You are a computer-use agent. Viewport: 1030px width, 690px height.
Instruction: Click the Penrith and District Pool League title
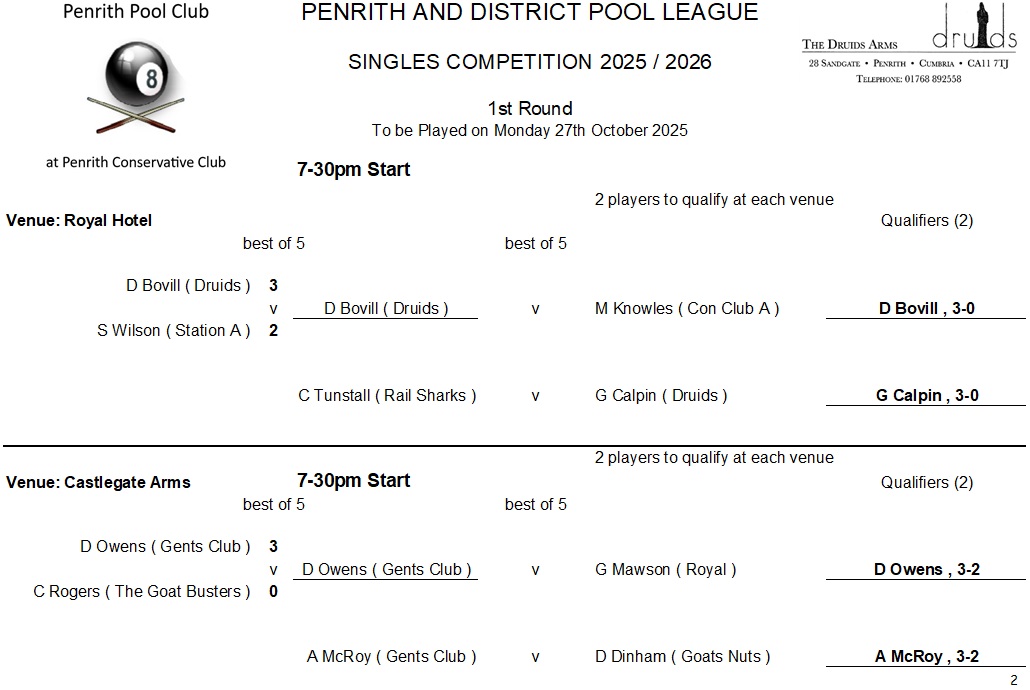(529, 13)
